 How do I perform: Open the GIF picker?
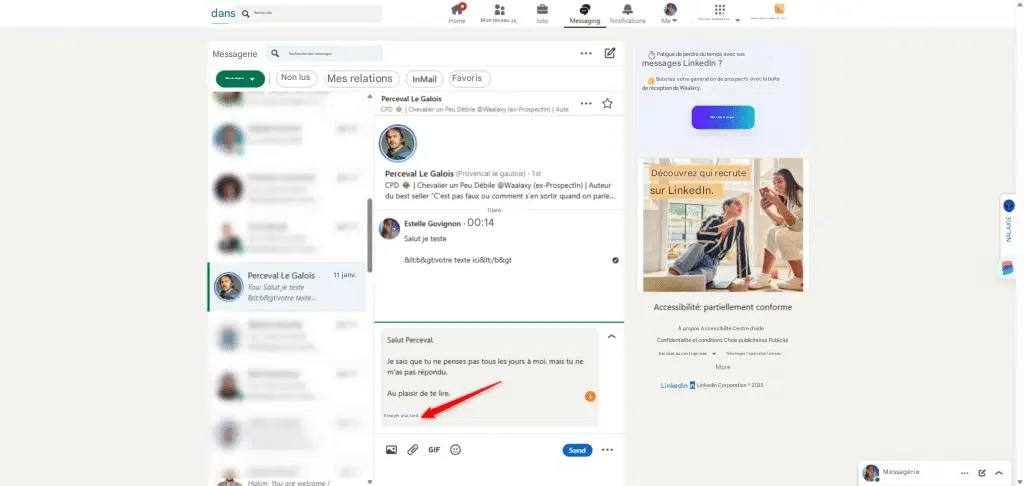click(x=434, y=450)
